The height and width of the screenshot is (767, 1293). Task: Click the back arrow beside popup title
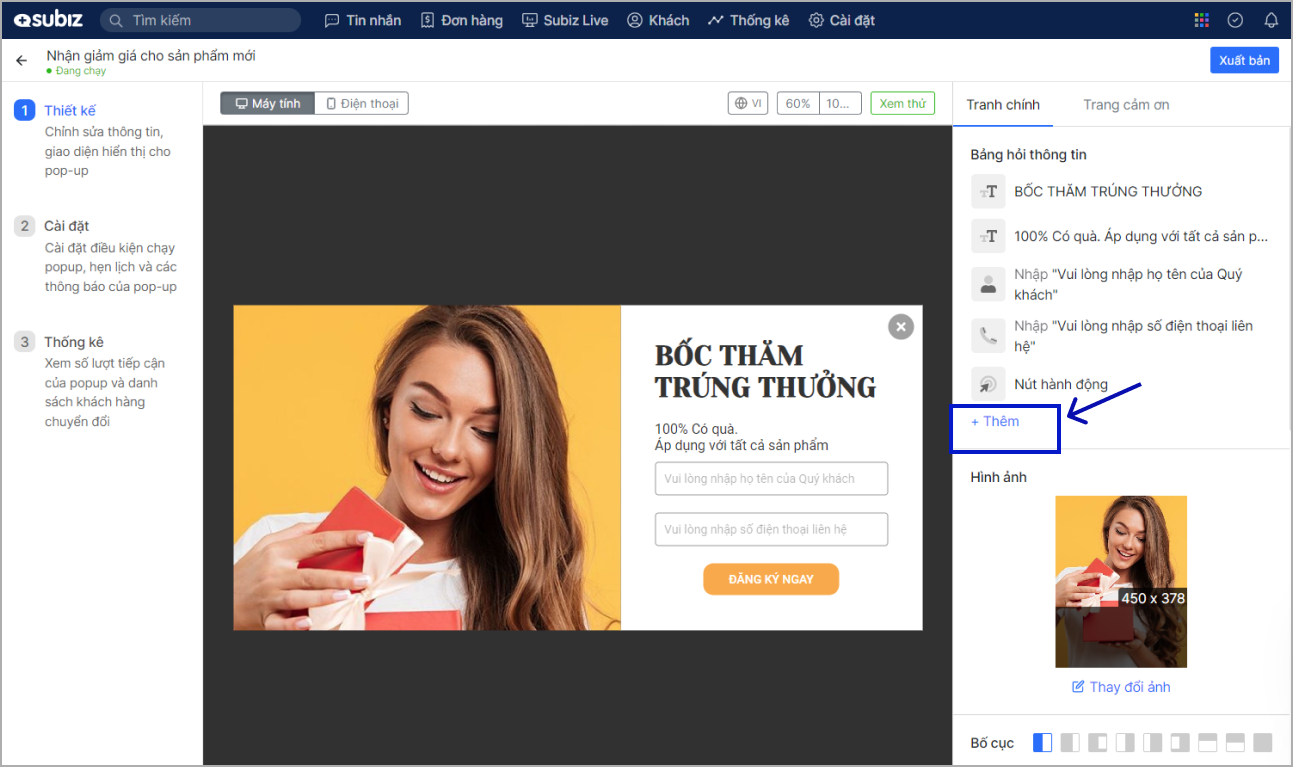21,61
